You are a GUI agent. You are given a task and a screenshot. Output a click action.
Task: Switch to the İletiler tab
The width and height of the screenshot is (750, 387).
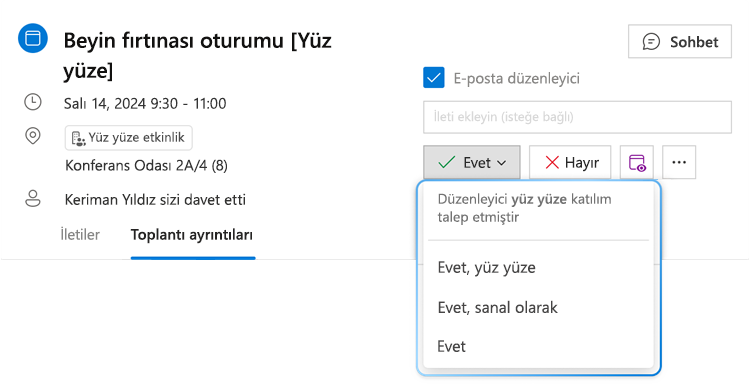tap(80, 235)
